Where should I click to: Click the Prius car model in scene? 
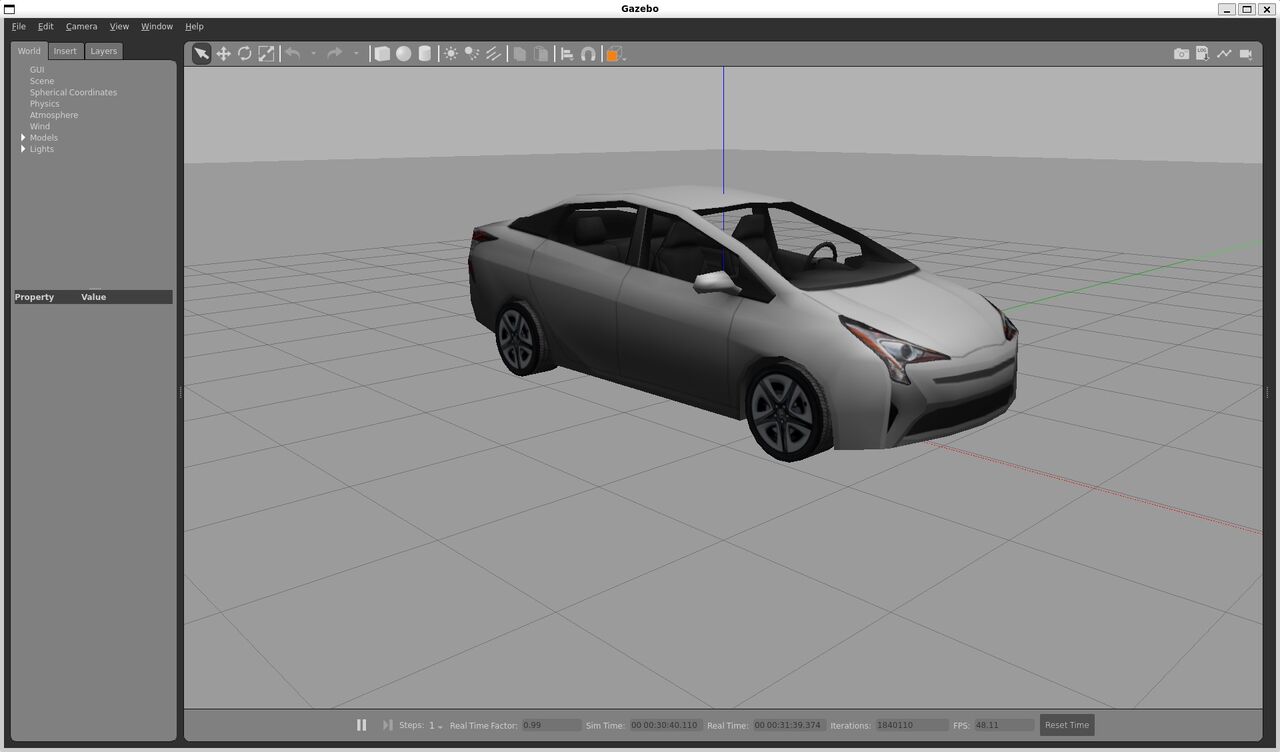[x=742, y=322]
